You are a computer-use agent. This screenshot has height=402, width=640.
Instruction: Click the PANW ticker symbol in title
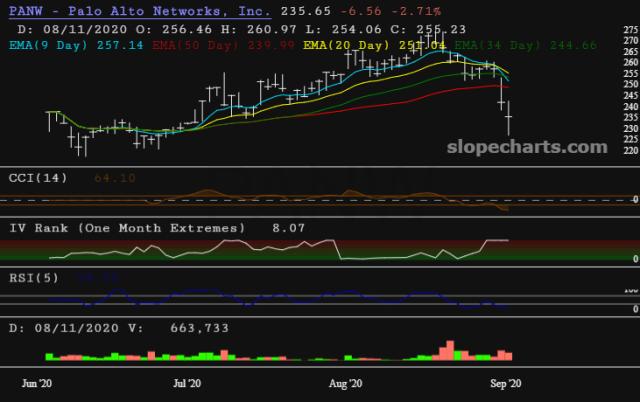(x=28, y=9)
